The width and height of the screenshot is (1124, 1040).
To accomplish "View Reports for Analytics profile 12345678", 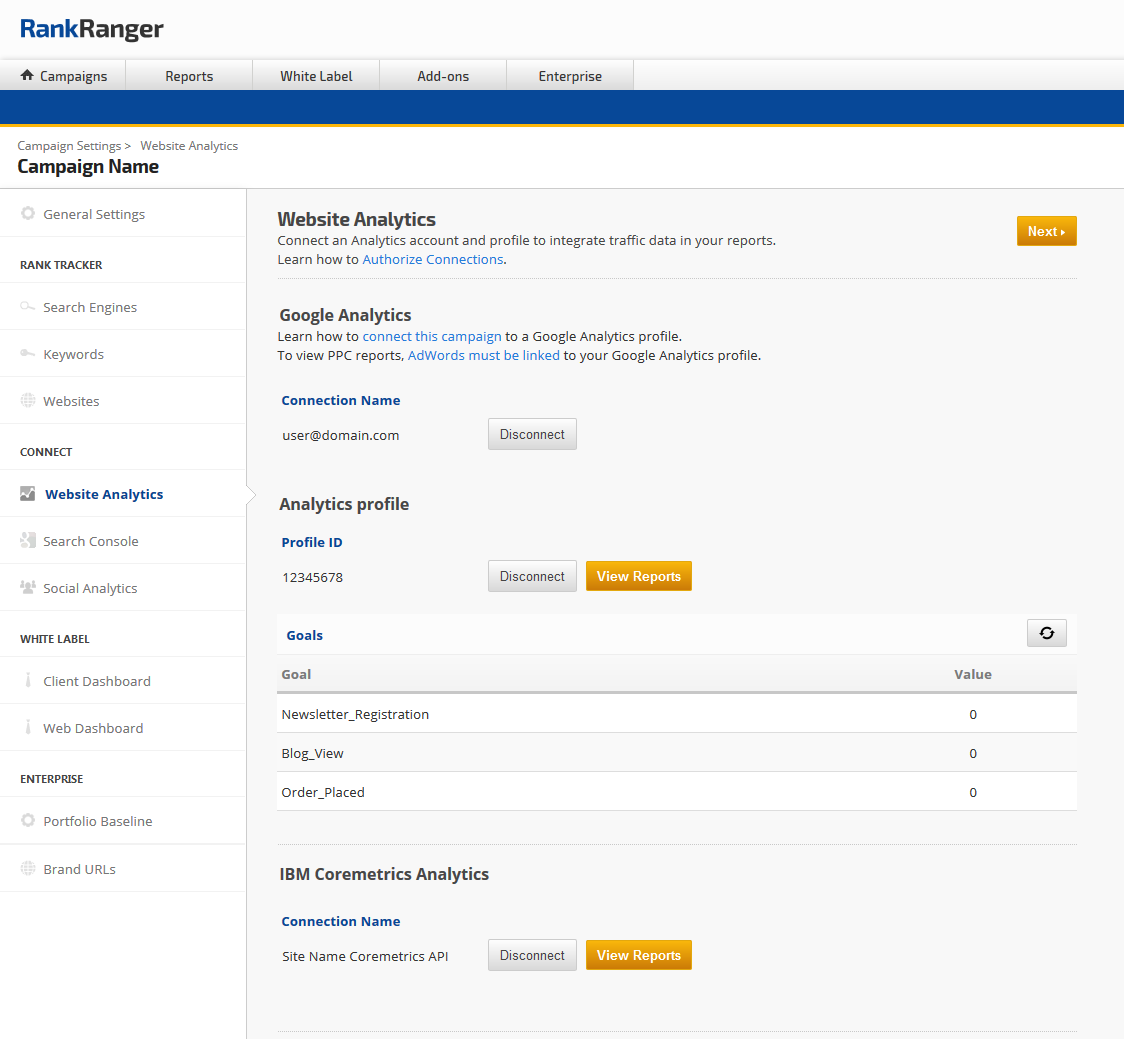I will click(638, 577).
